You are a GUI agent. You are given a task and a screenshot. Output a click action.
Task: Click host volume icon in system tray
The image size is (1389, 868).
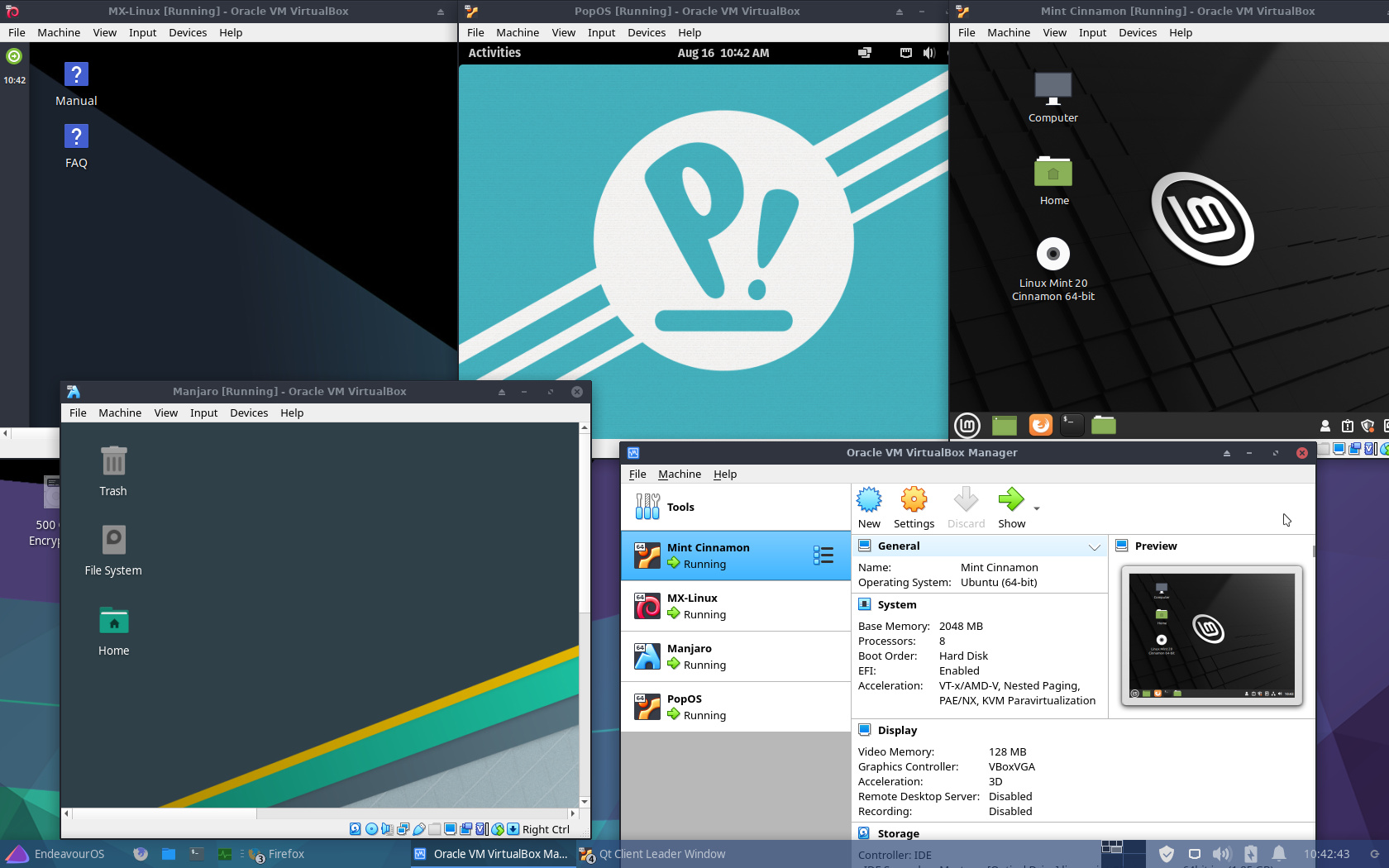1221,854
